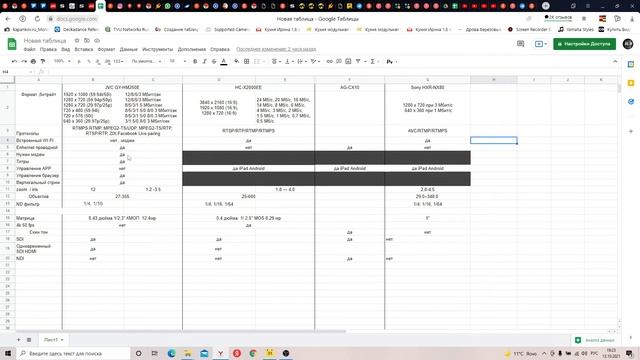Open text rotation dropdown
This screenshot has width=640, height=360.
click(315, 62)
